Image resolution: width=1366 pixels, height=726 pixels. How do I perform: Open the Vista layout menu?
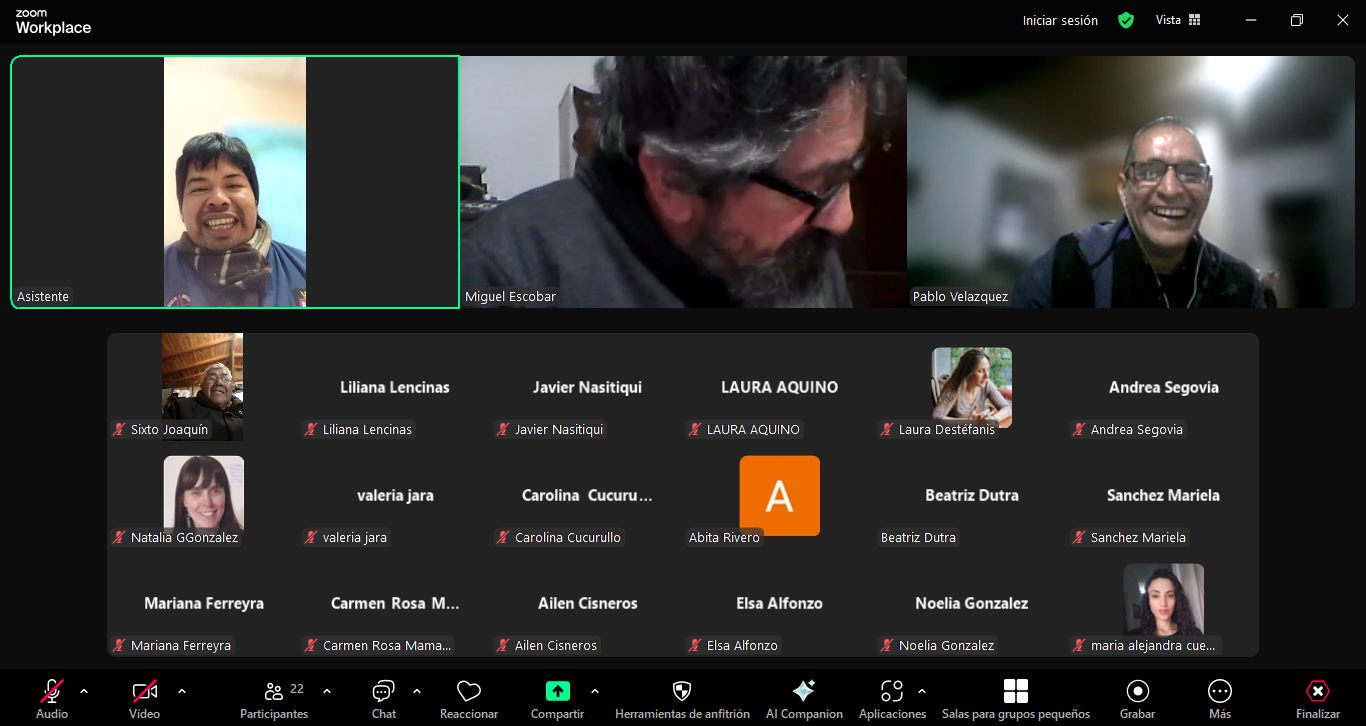coord(1178,20)
